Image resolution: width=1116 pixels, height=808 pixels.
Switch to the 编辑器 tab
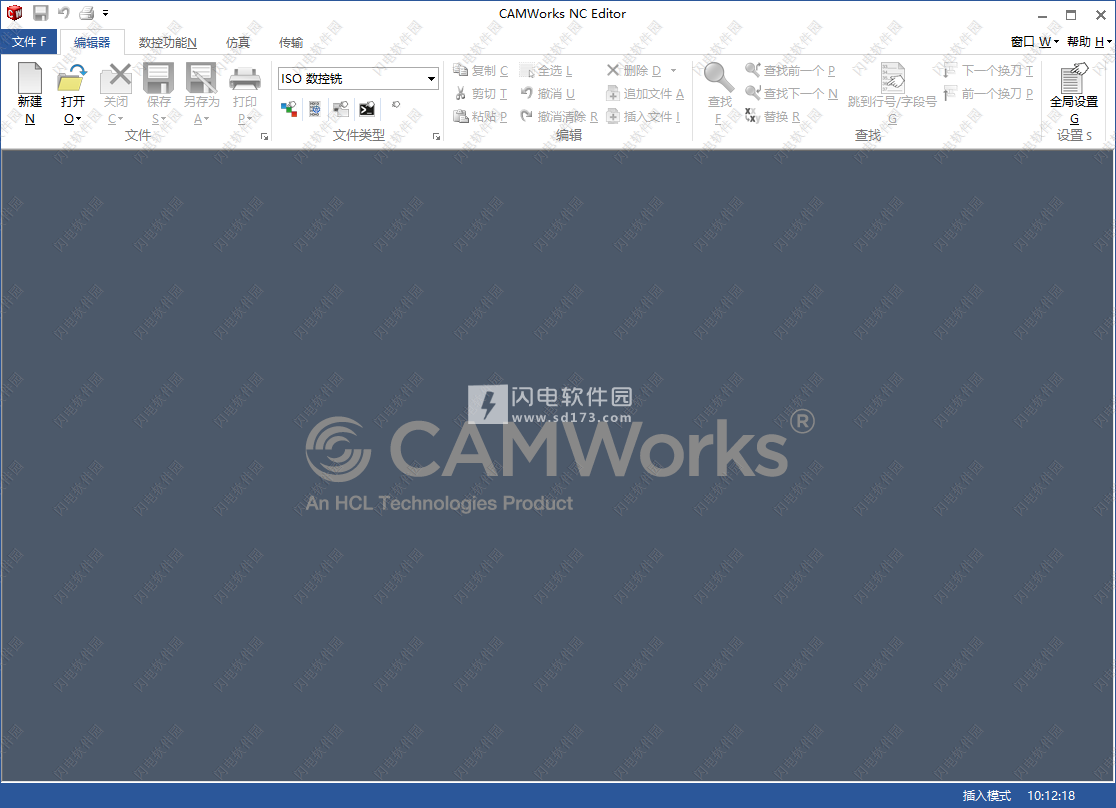93,43
